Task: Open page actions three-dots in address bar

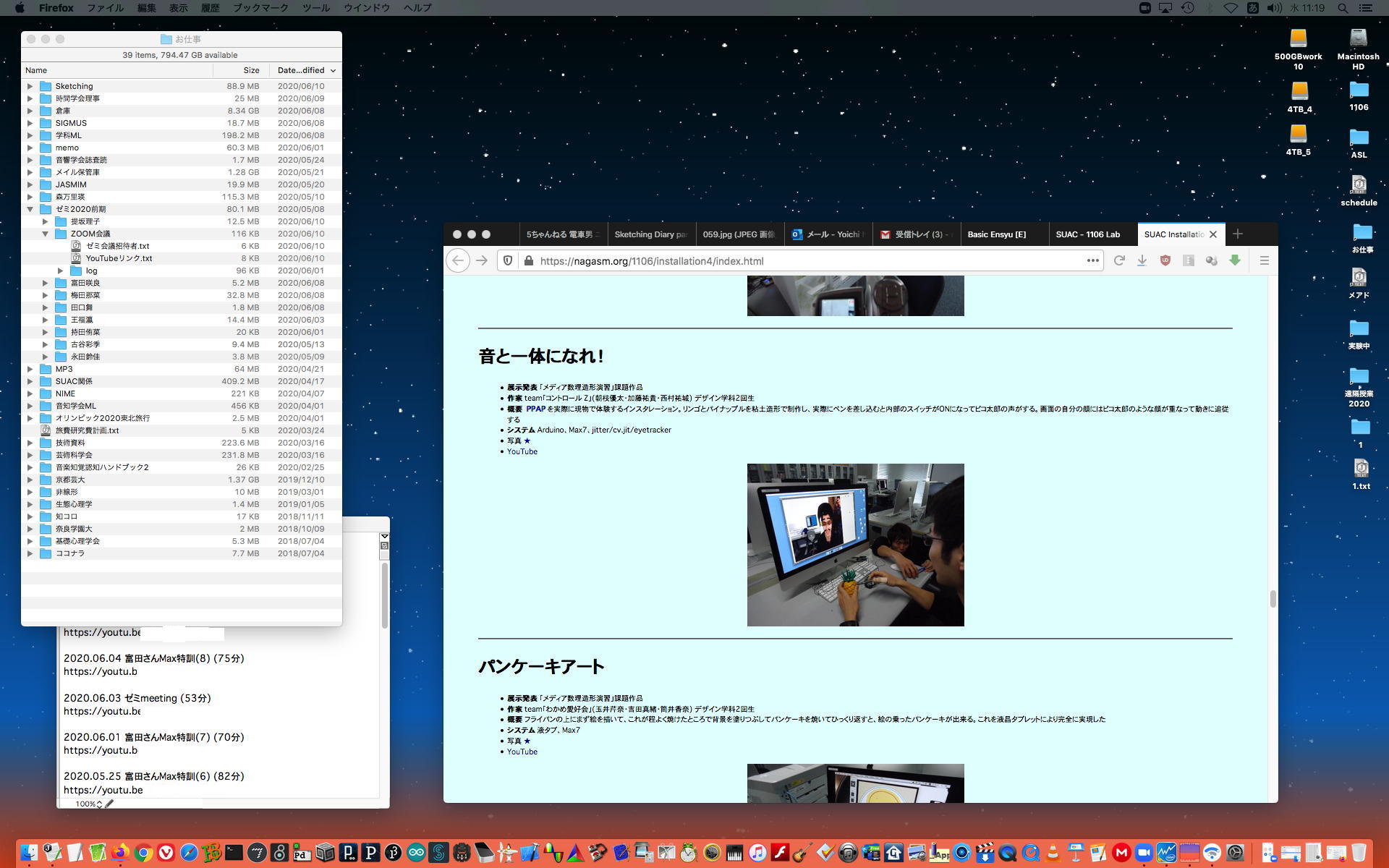Action: click(1092, 260)
